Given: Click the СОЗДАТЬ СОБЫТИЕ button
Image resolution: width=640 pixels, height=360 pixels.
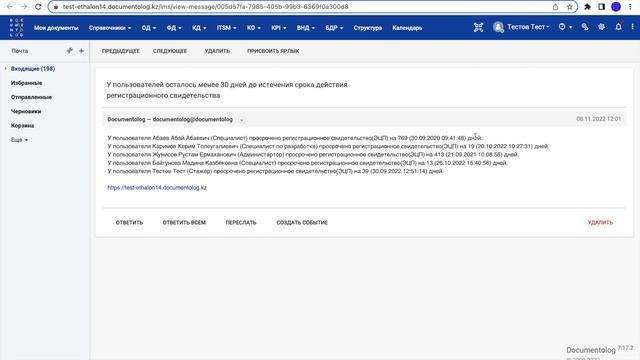Looking at the screenshot, I should coord(302,222).
